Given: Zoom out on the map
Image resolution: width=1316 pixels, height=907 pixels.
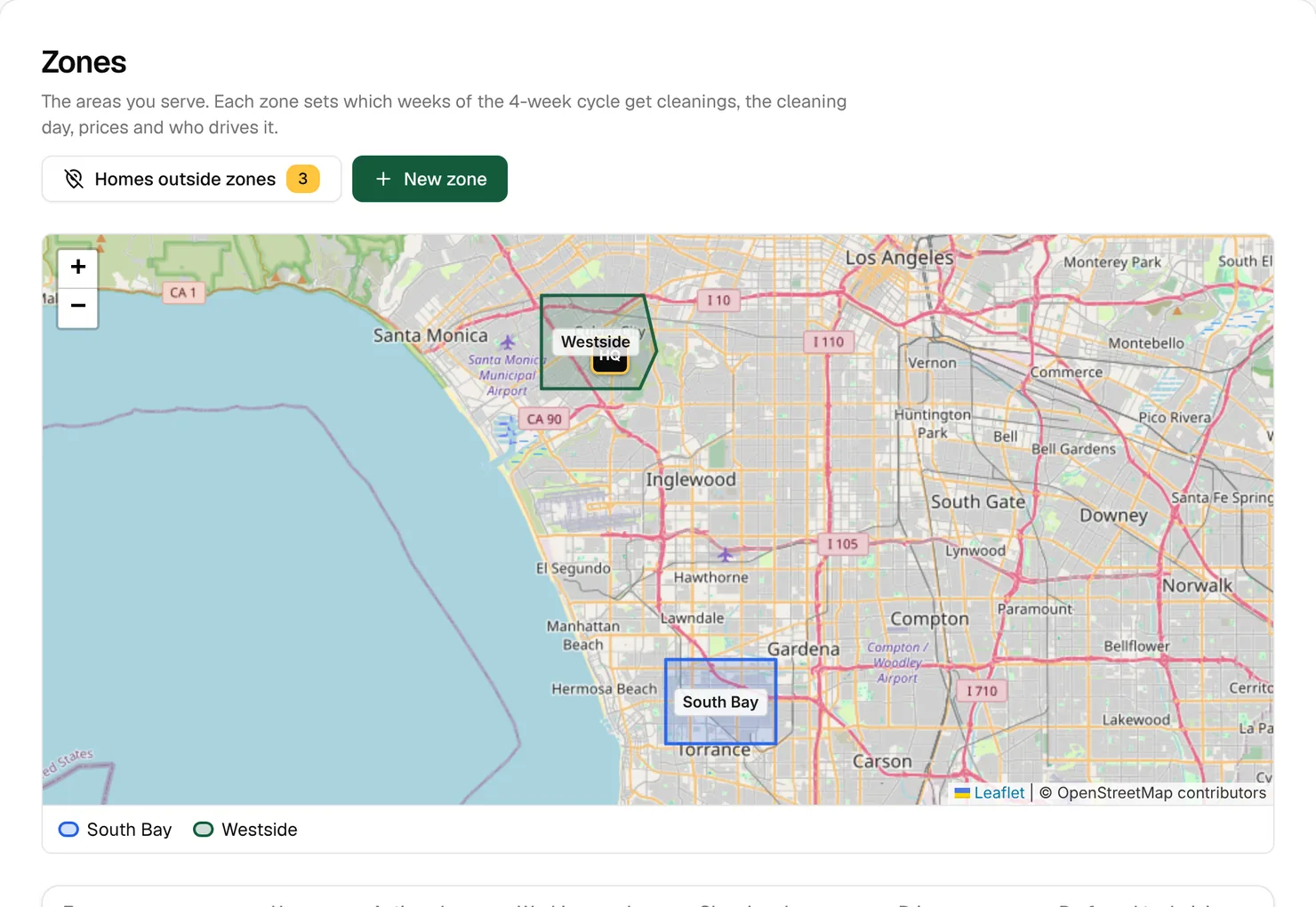Looking at the screenshot, I should pos(78,307).
